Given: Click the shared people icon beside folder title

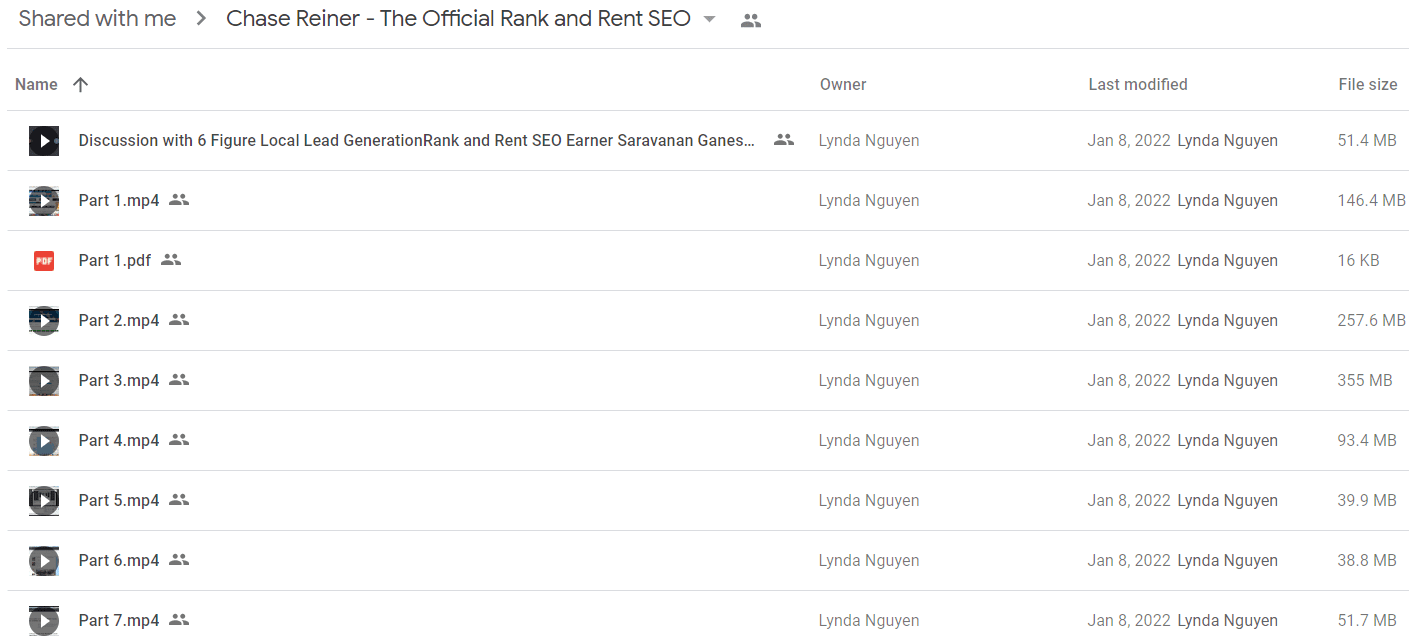Looking at the screenshot, I should pos(751,20).
